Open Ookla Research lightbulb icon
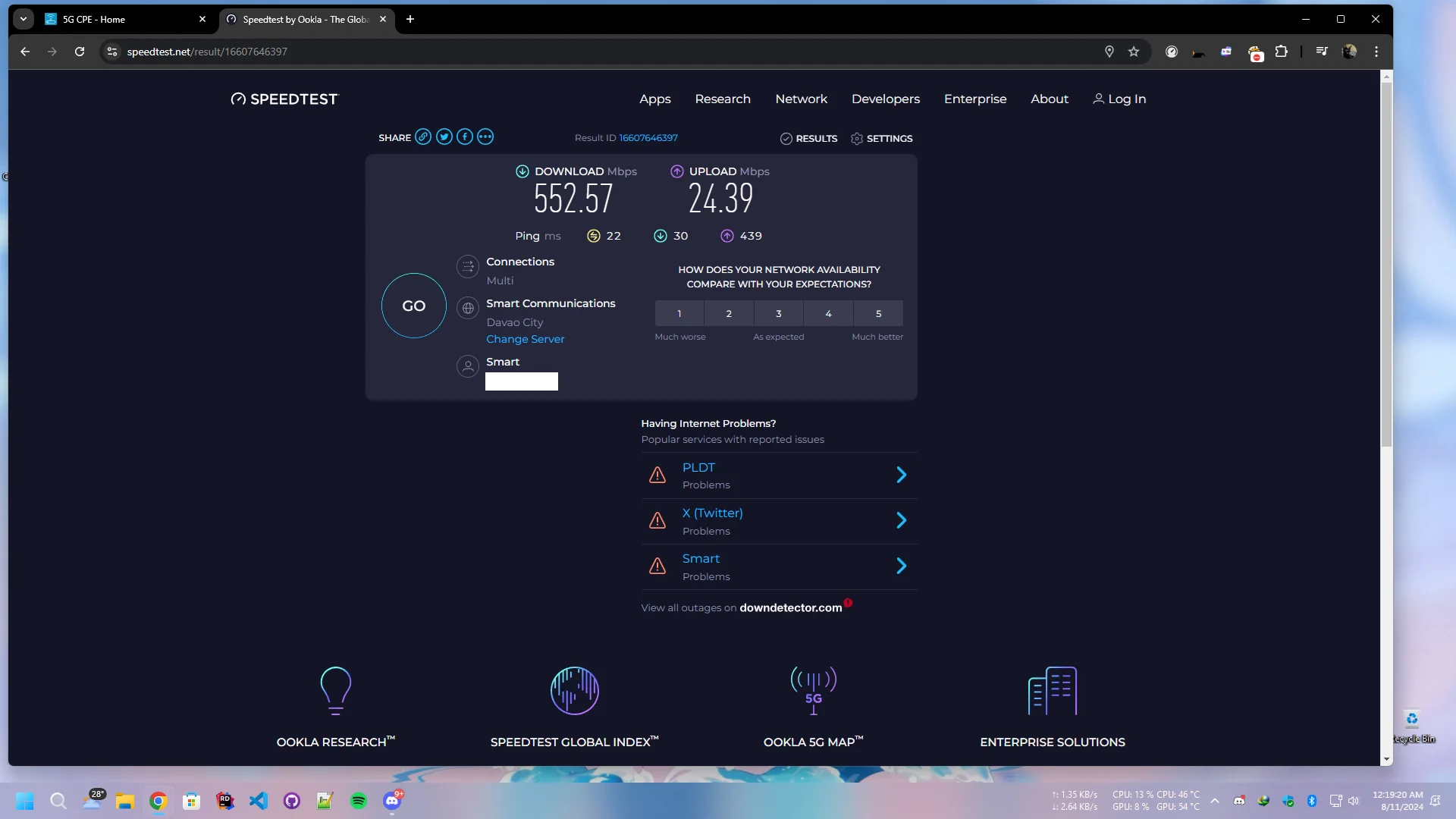The width and height of the screenshot is (1456, 819). [x=335, y=690]
